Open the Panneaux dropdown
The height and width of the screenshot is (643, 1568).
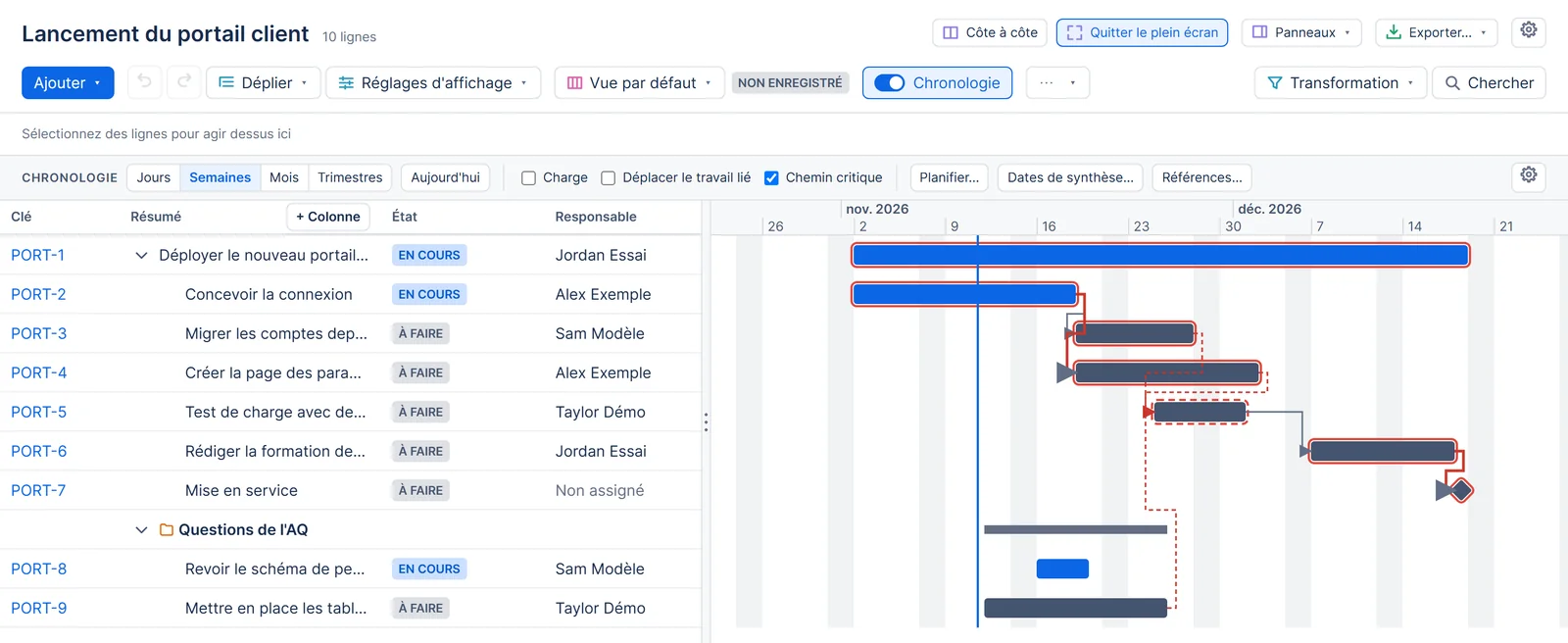[1301, 32]
